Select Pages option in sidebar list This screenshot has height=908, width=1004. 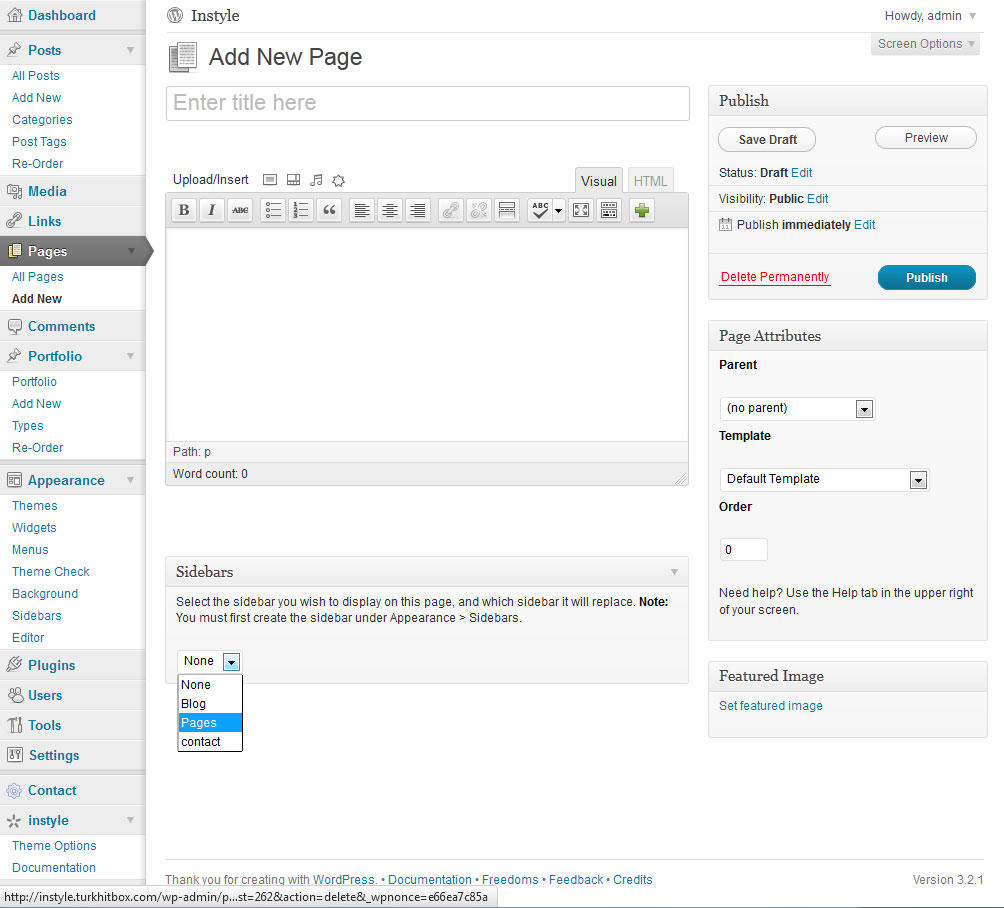click(x=210, y=723)
